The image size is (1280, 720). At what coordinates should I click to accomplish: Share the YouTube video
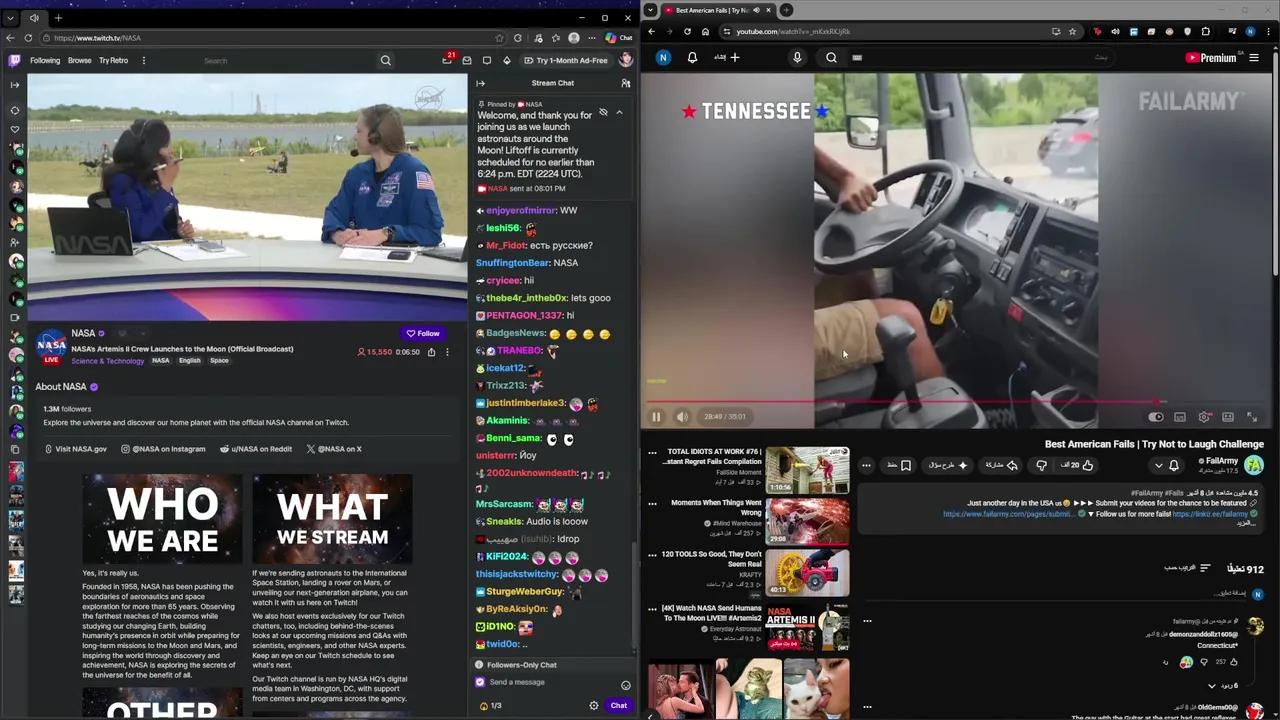tap(1001, 465)
